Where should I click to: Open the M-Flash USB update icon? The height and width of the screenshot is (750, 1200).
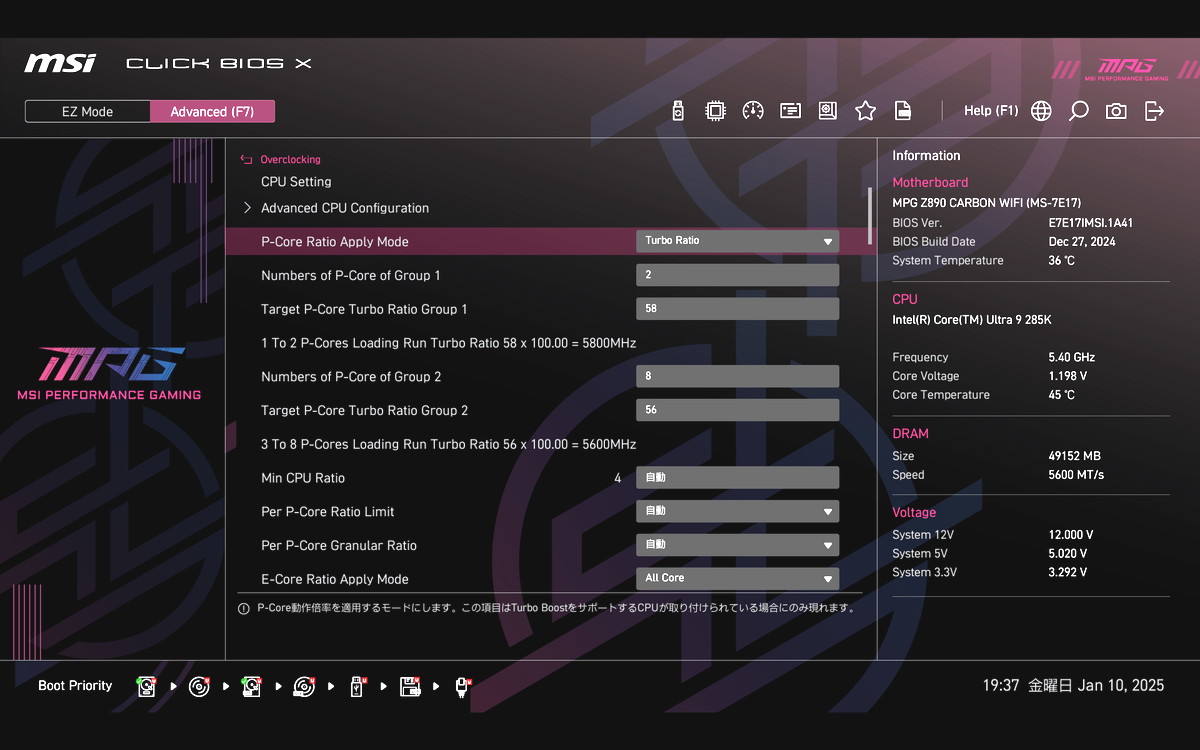pyautogui.click(x=678, y=111)
